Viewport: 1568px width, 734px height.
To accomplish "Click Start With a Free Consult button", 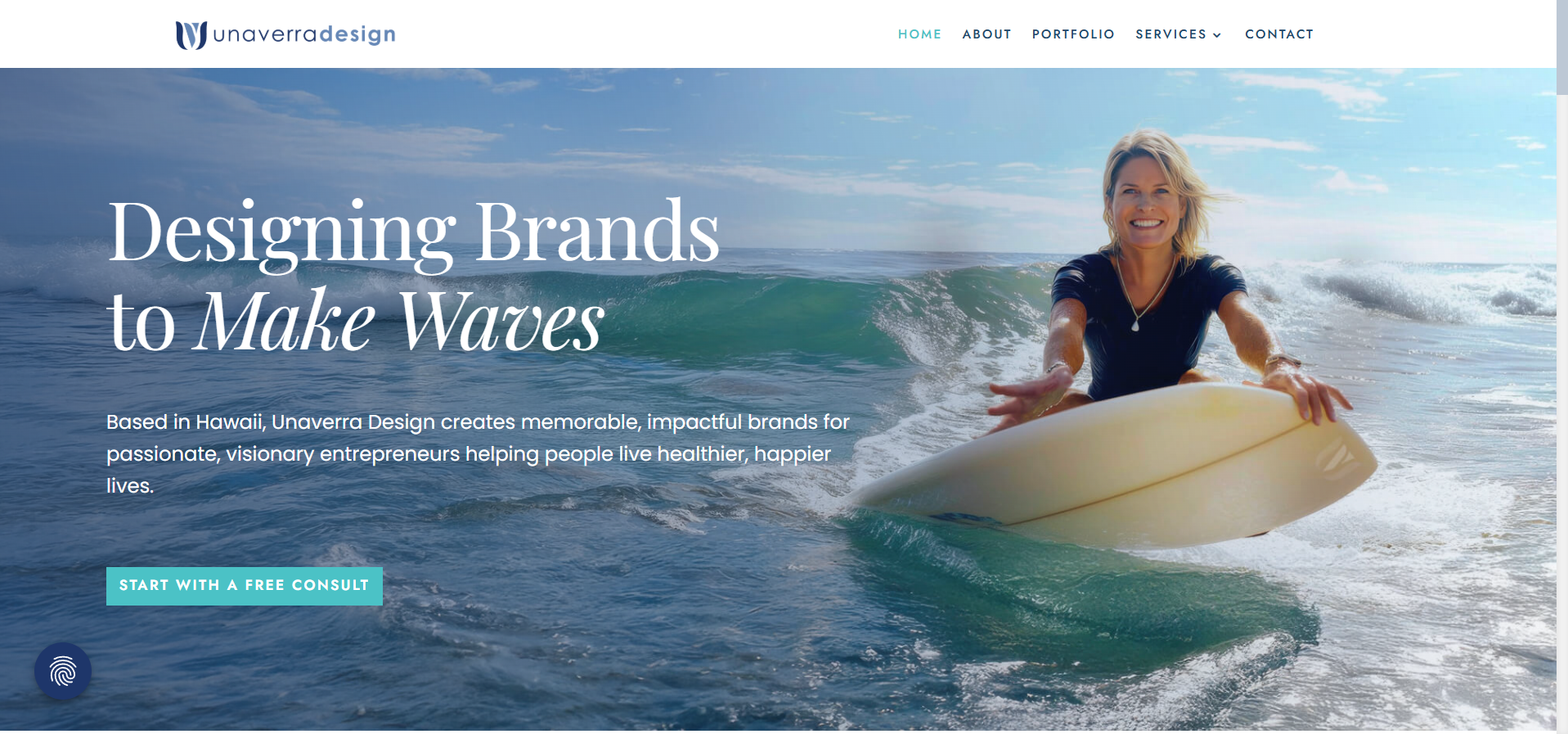I will click(x=245, y=586).
